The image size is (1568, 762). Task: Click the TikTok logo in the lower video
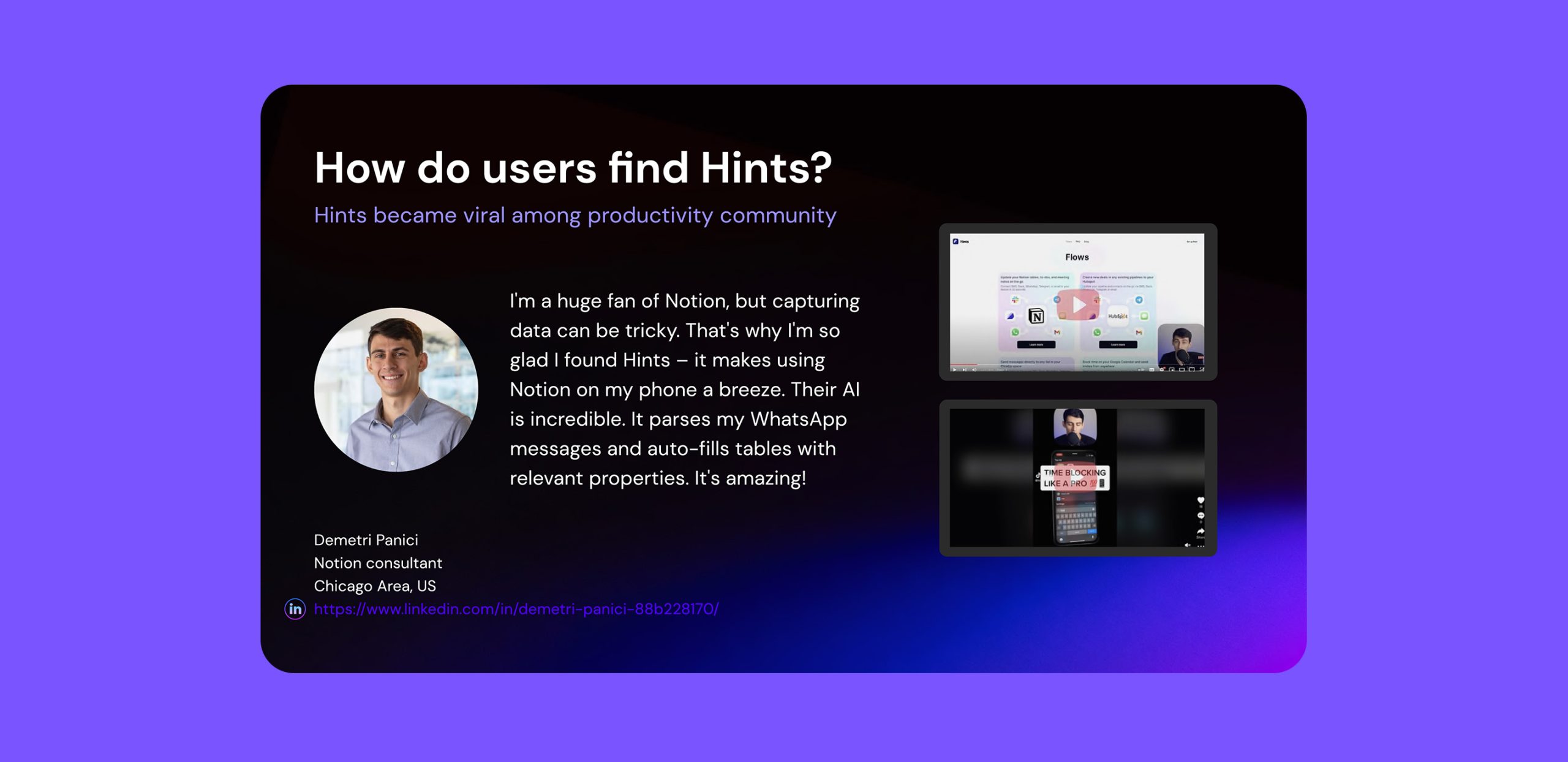(1038, 475)
